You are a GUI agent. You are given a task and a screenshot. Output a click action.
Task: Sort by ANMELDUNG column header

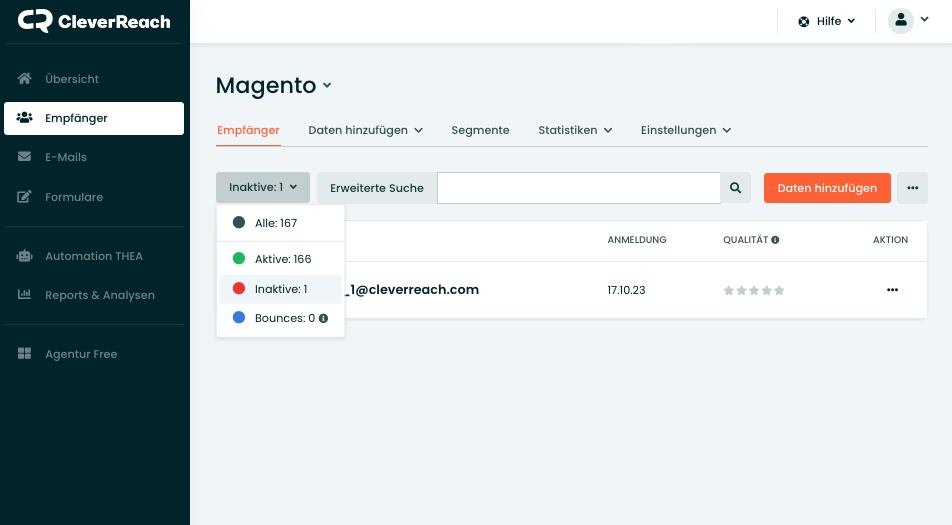click(x=637, y=240)
